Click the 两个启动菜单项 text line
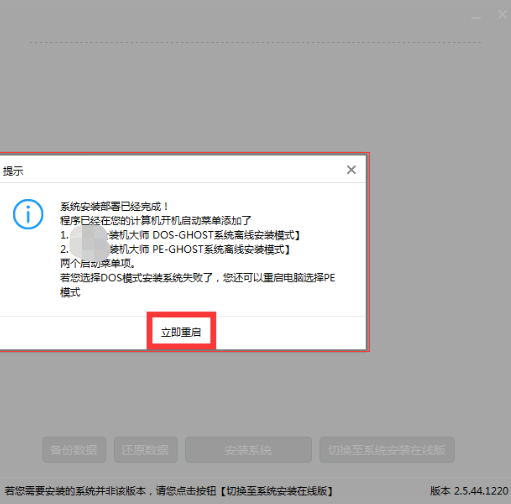511x504 pixels. [x=98, y=264]
